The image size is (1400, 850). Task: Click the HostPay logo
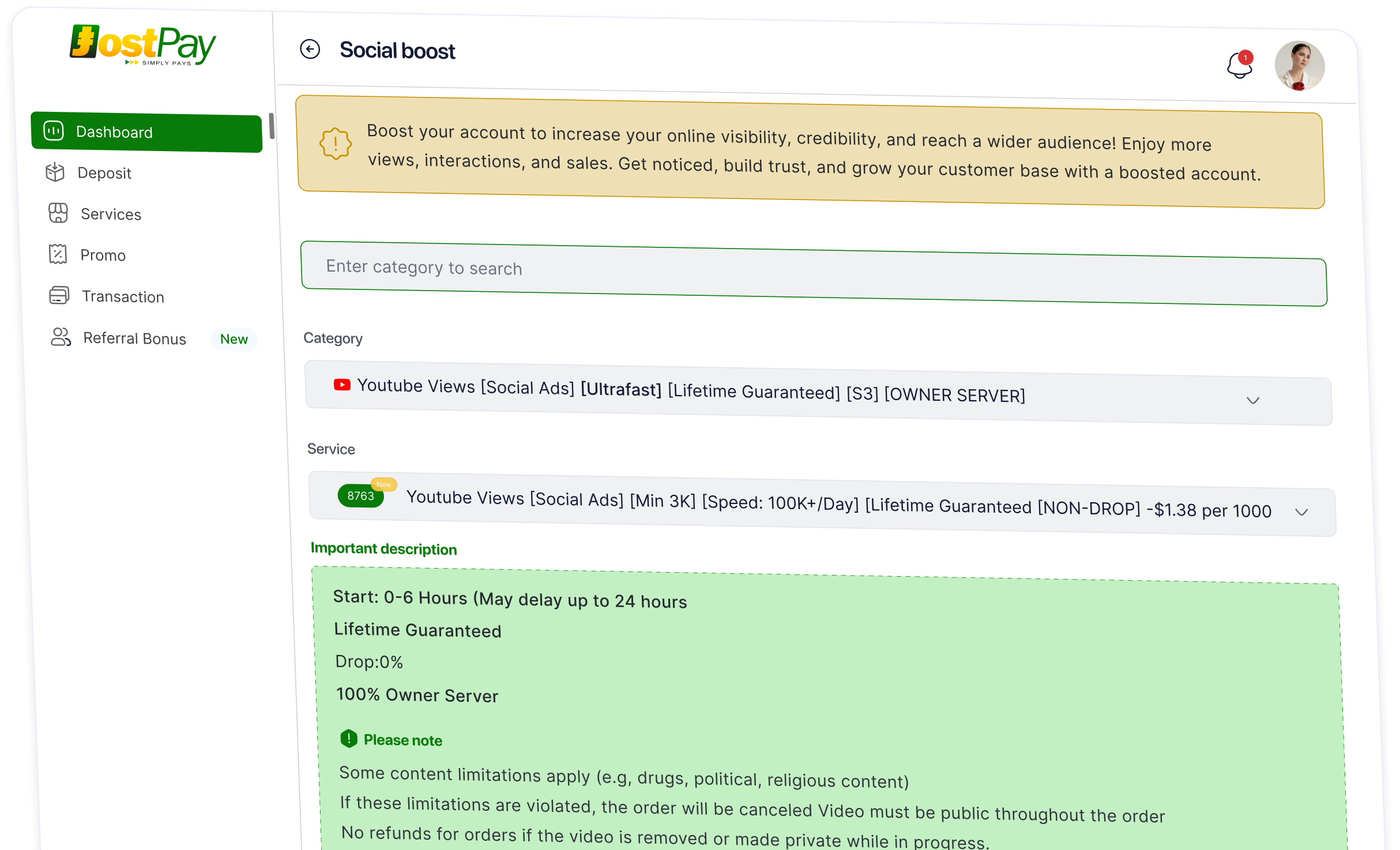(x=143, y=45)
